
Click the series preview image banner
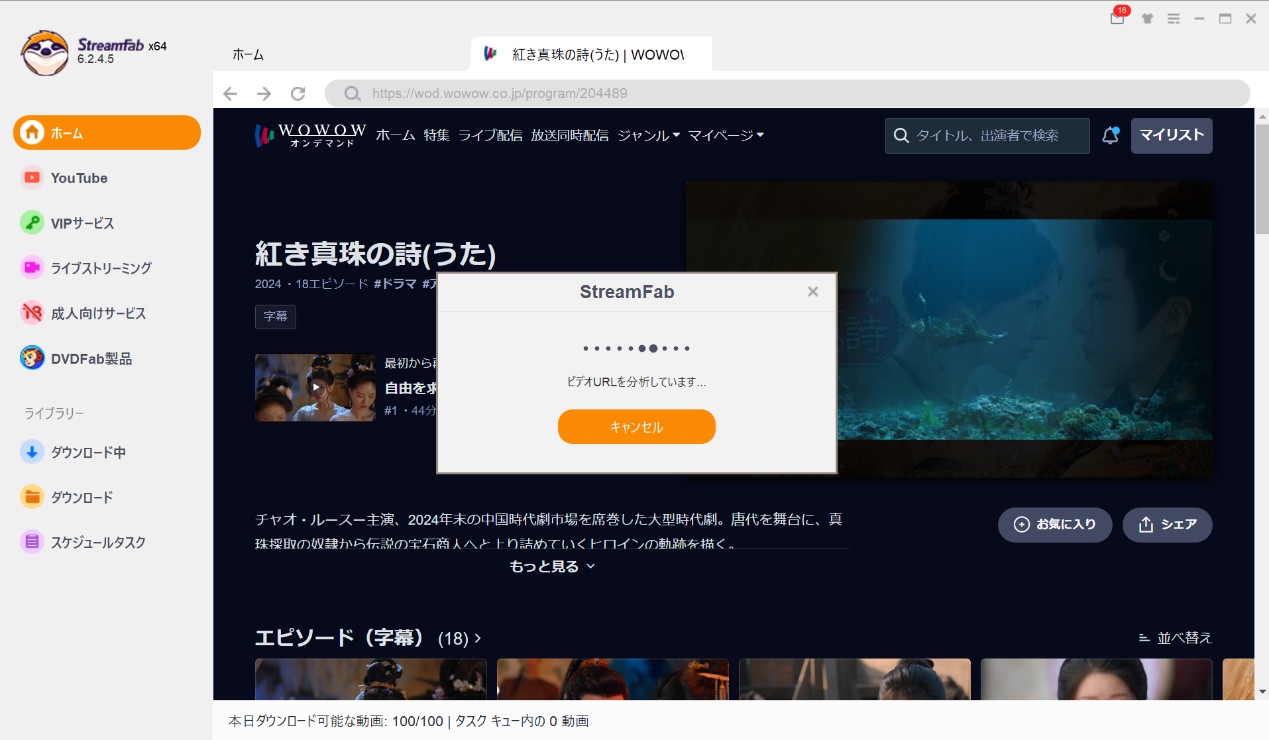pos(949,330)
